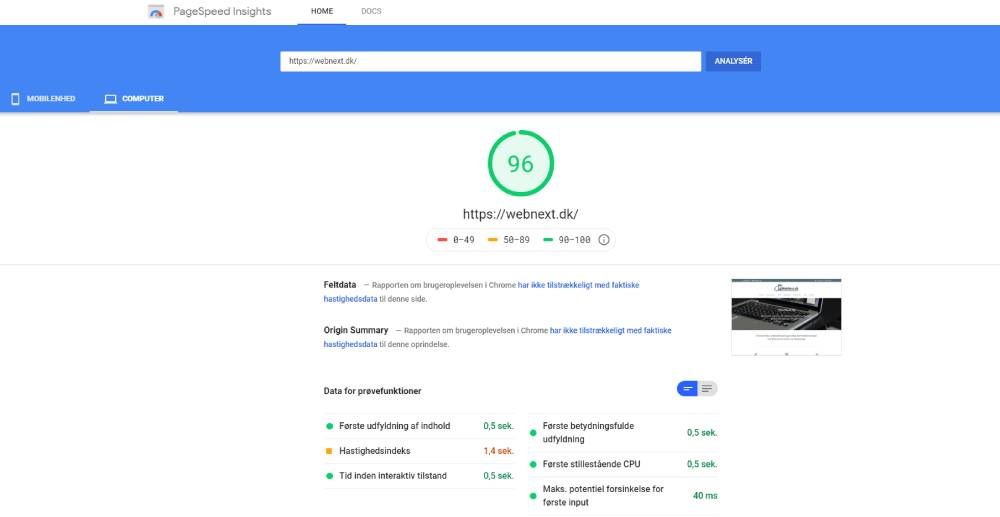Click the PageSpeed Insights logo icon

156,11
